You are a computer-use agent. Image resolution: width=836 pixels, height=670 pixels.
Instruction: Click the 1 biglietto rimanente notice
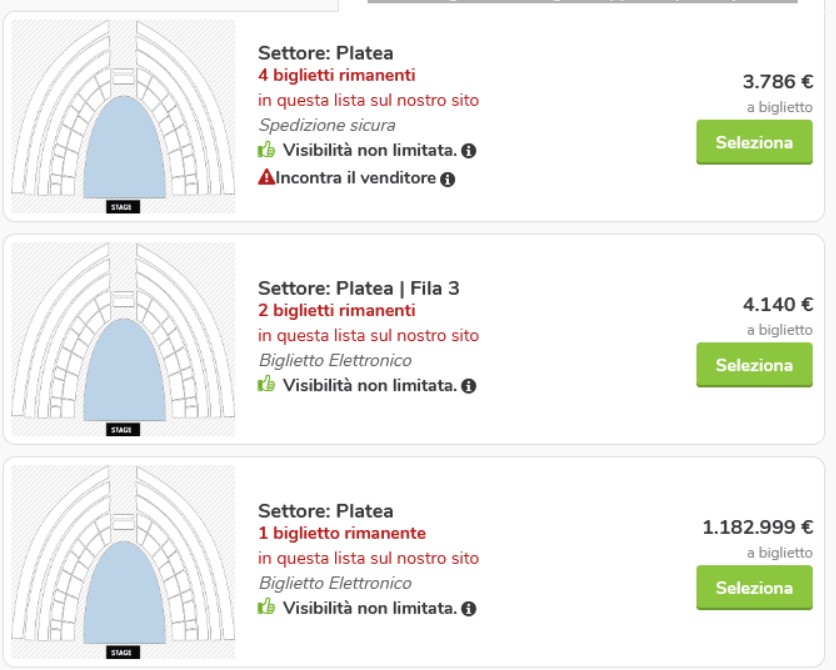(x=342, y=533)
